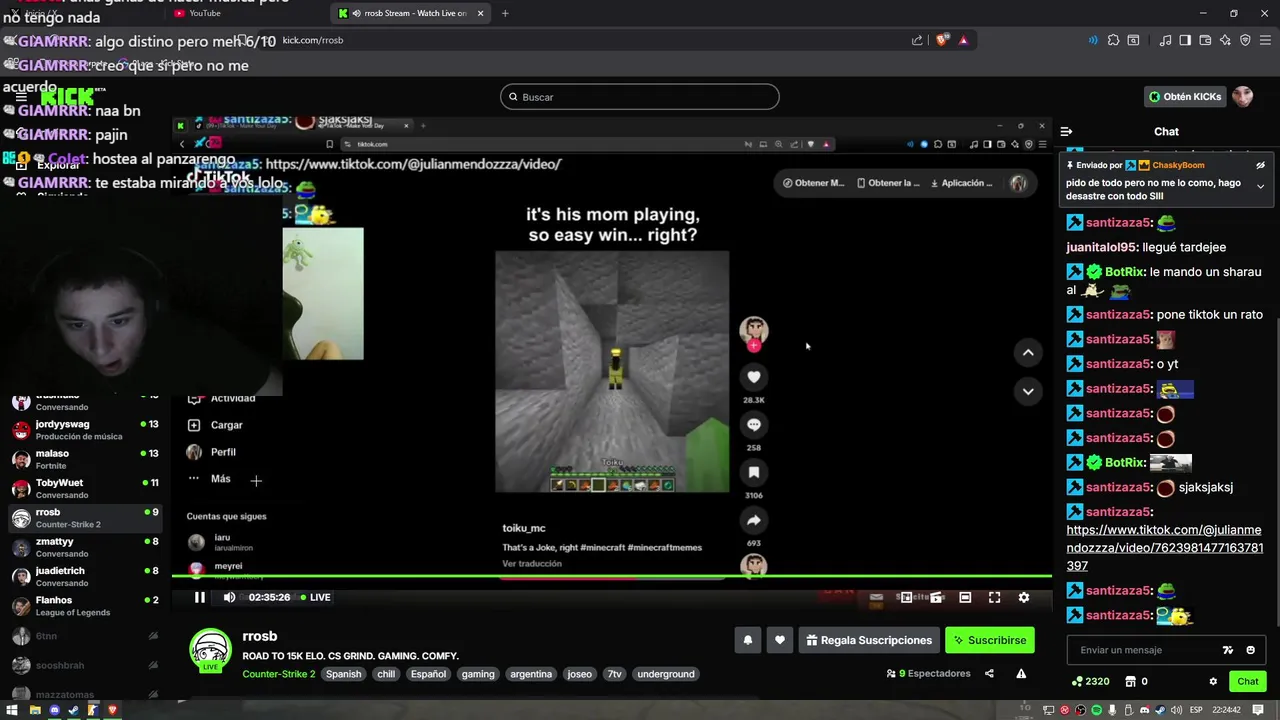Select the underground tag

click(x=665, y=674)
